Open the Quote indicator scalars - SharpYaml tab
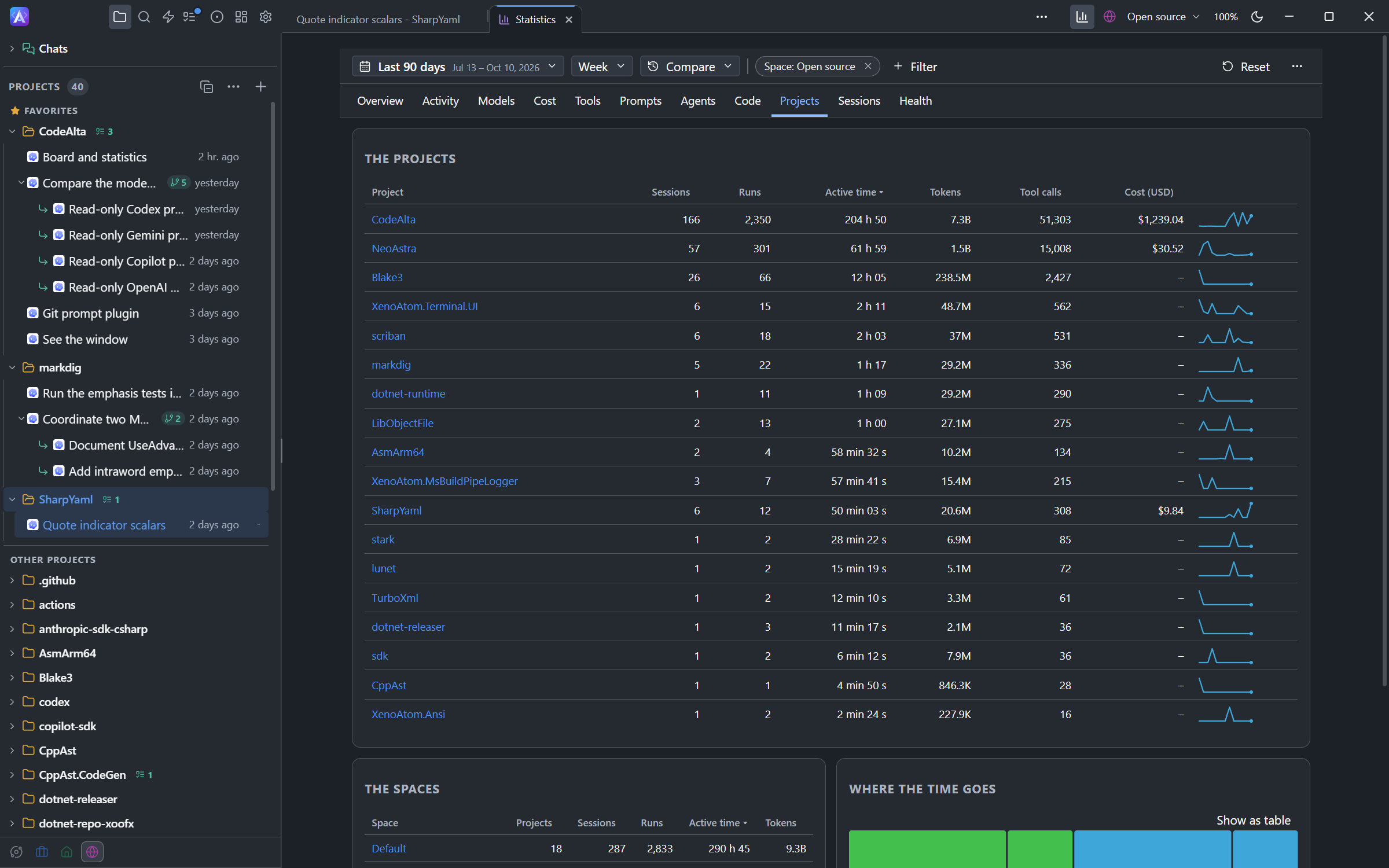This screenshot has height=868, width=1389. (378, 20)
